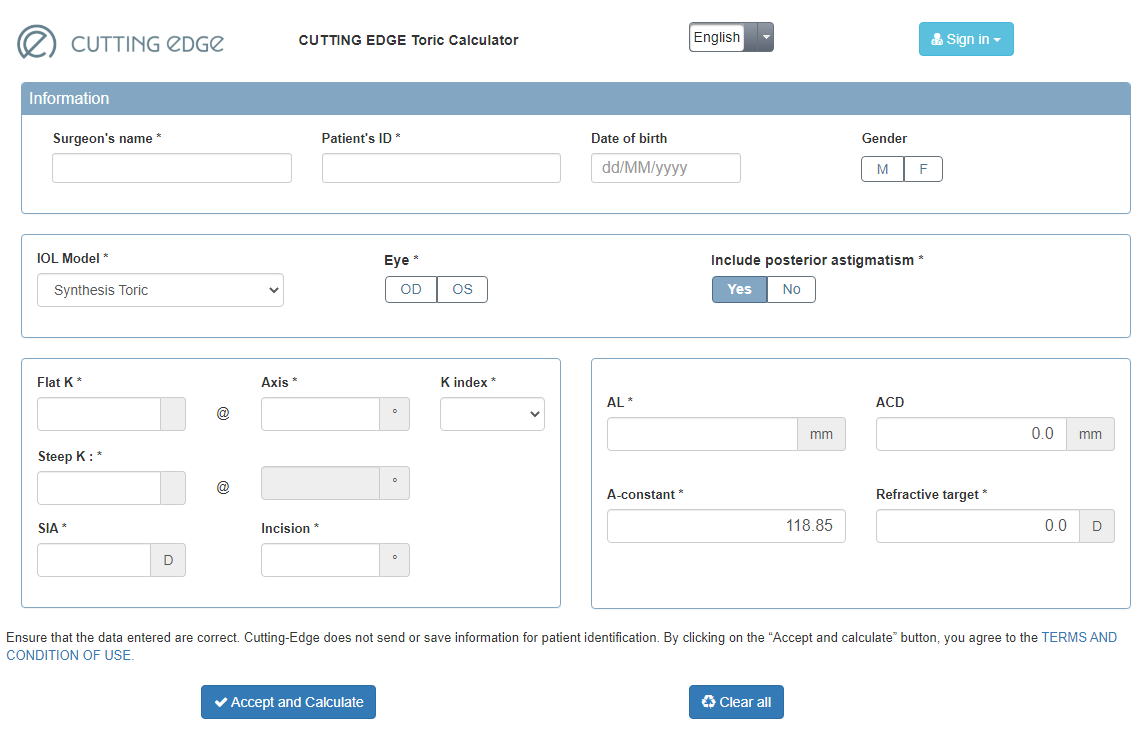Click the D unit addon beside SIA
Image resolution: width=1148 pixels, height=748 pixels.
(x=168, y=560)
